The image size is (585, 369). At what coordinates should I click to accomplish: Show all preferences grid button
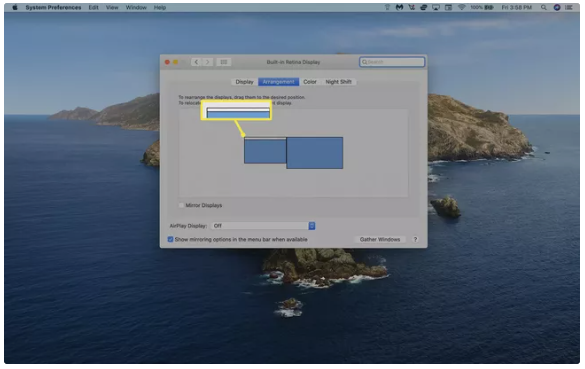click(224, 62)
